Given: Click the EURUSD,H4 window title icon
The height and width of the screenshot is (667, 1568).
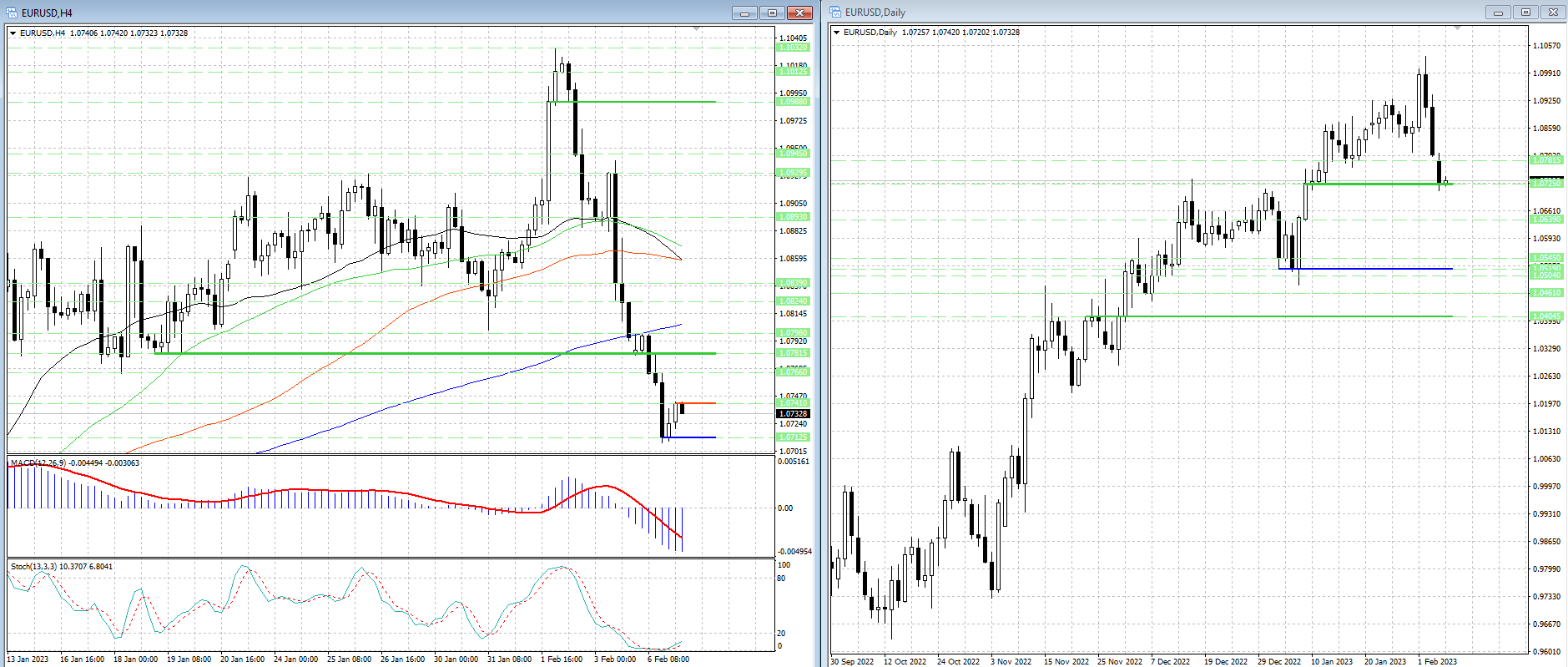Looking at the screenshot, I should (x=12, y=13).
